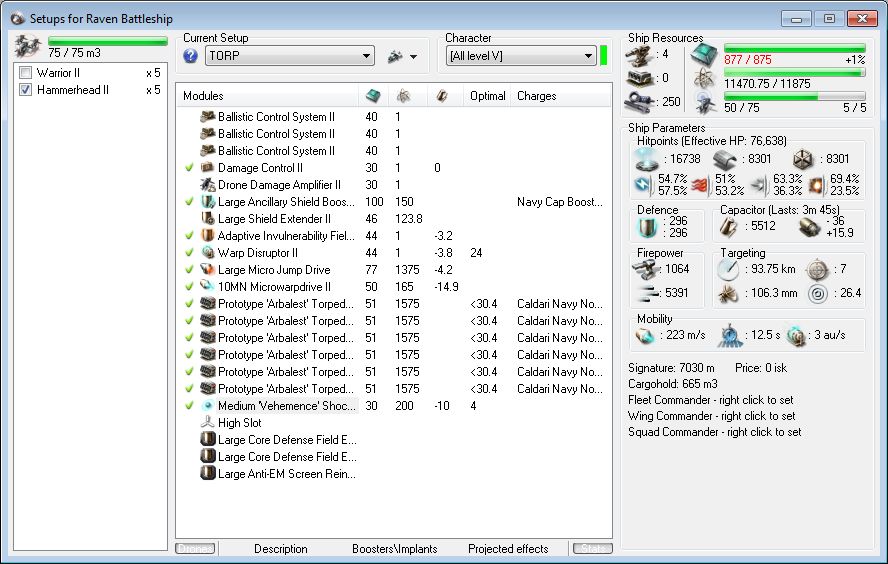This screenshot has height=564, width=888.
Task: Click the drone bandwidth icon beside 50 / 75
Action: coord(705,103)
